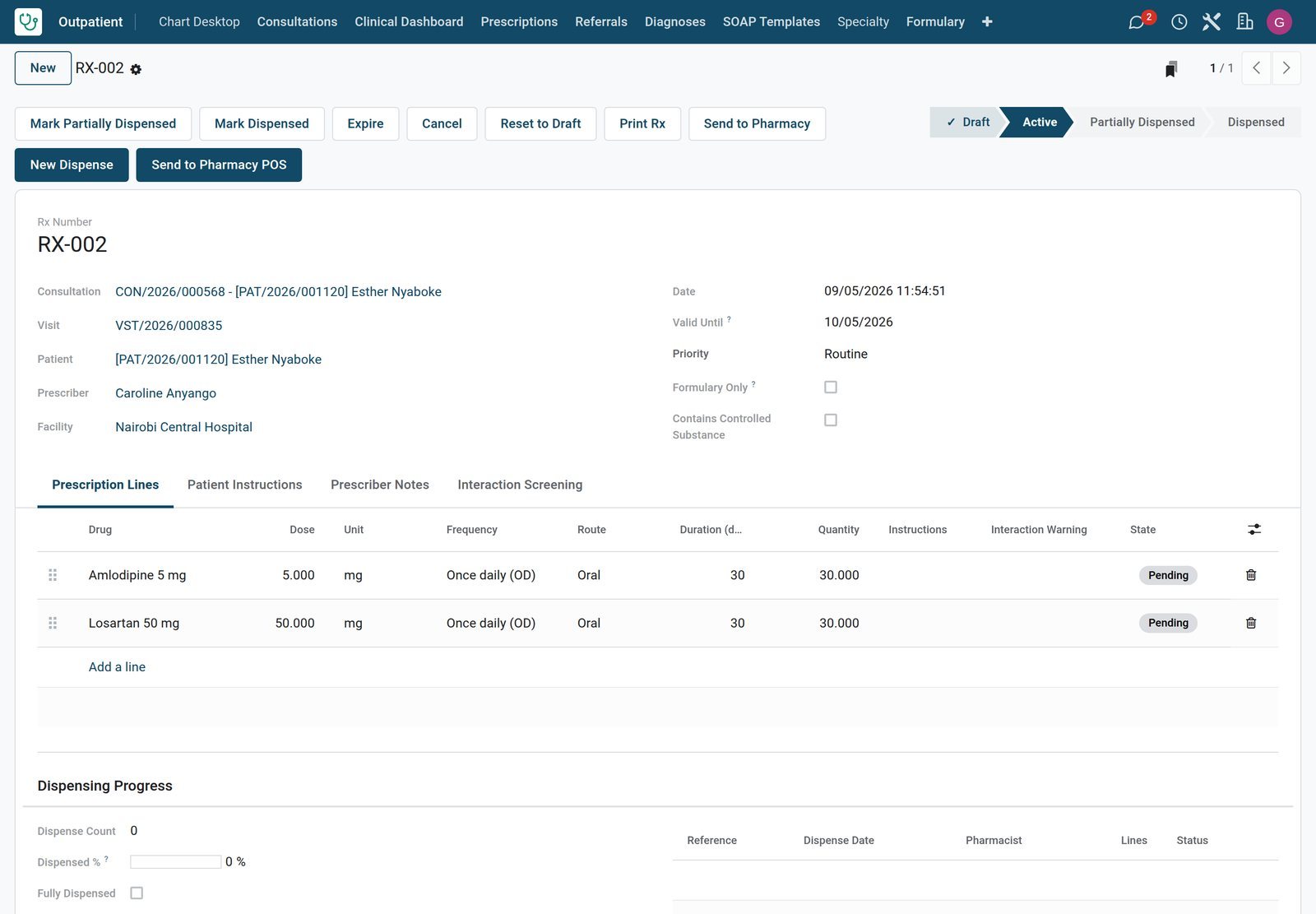The image size is (1316, 914).
Task: Toggle Contains Controlled Substance checkbox
Action: click(831, 420)
